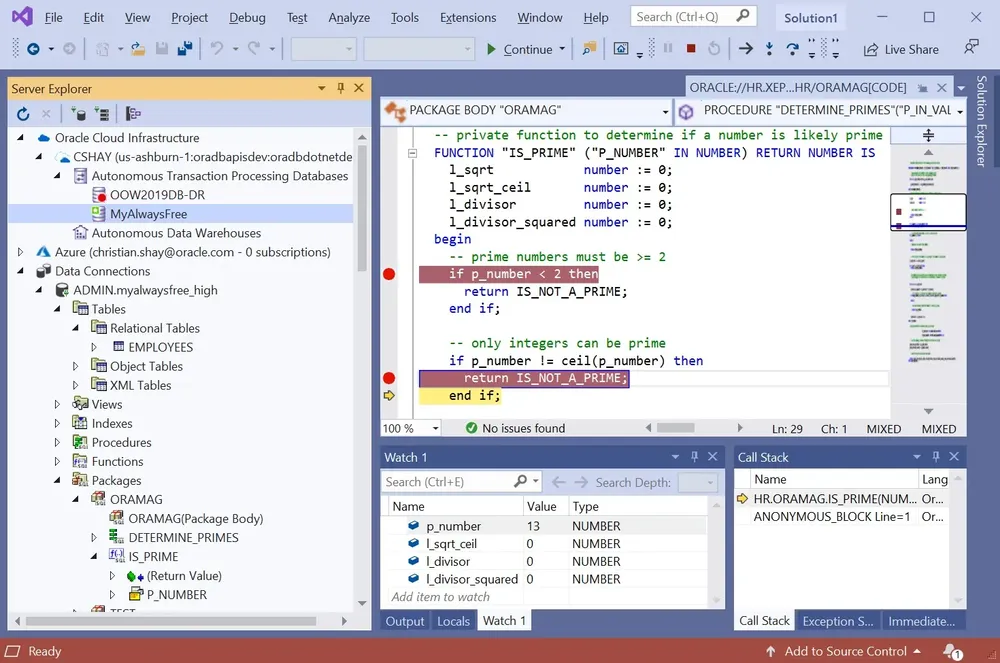Open the Debug menu
This screenshot has height=663, width=1000.
(247, 18)
